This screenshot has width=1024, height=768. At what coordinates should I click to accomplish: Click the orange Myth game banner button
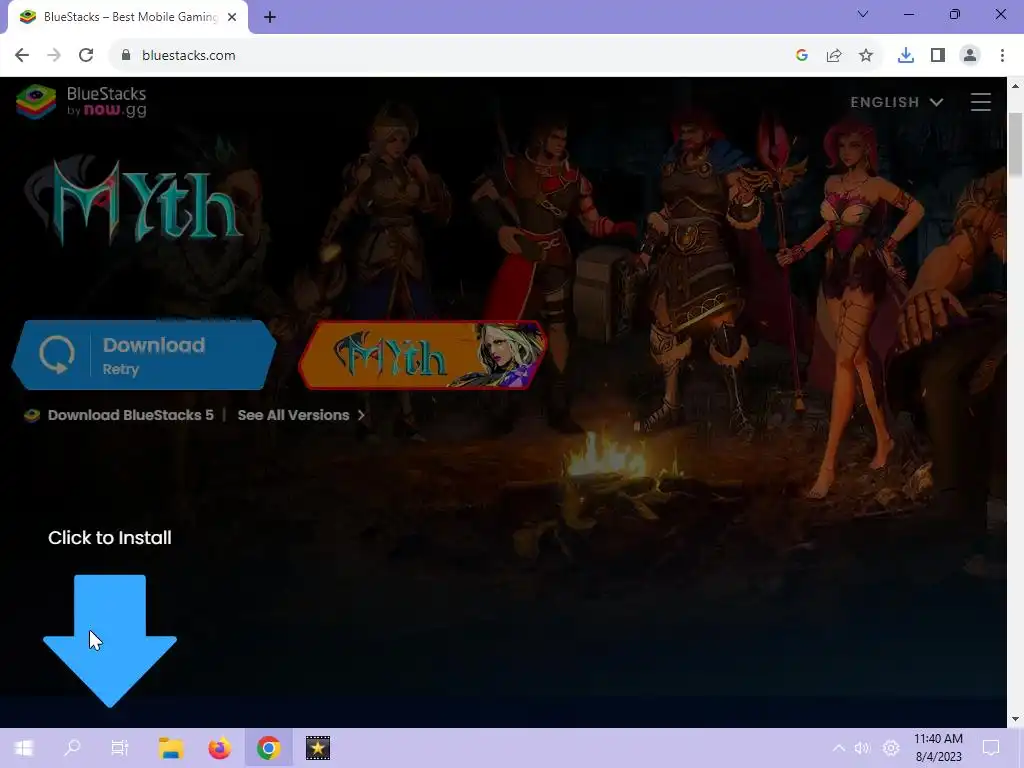(423, 355)
